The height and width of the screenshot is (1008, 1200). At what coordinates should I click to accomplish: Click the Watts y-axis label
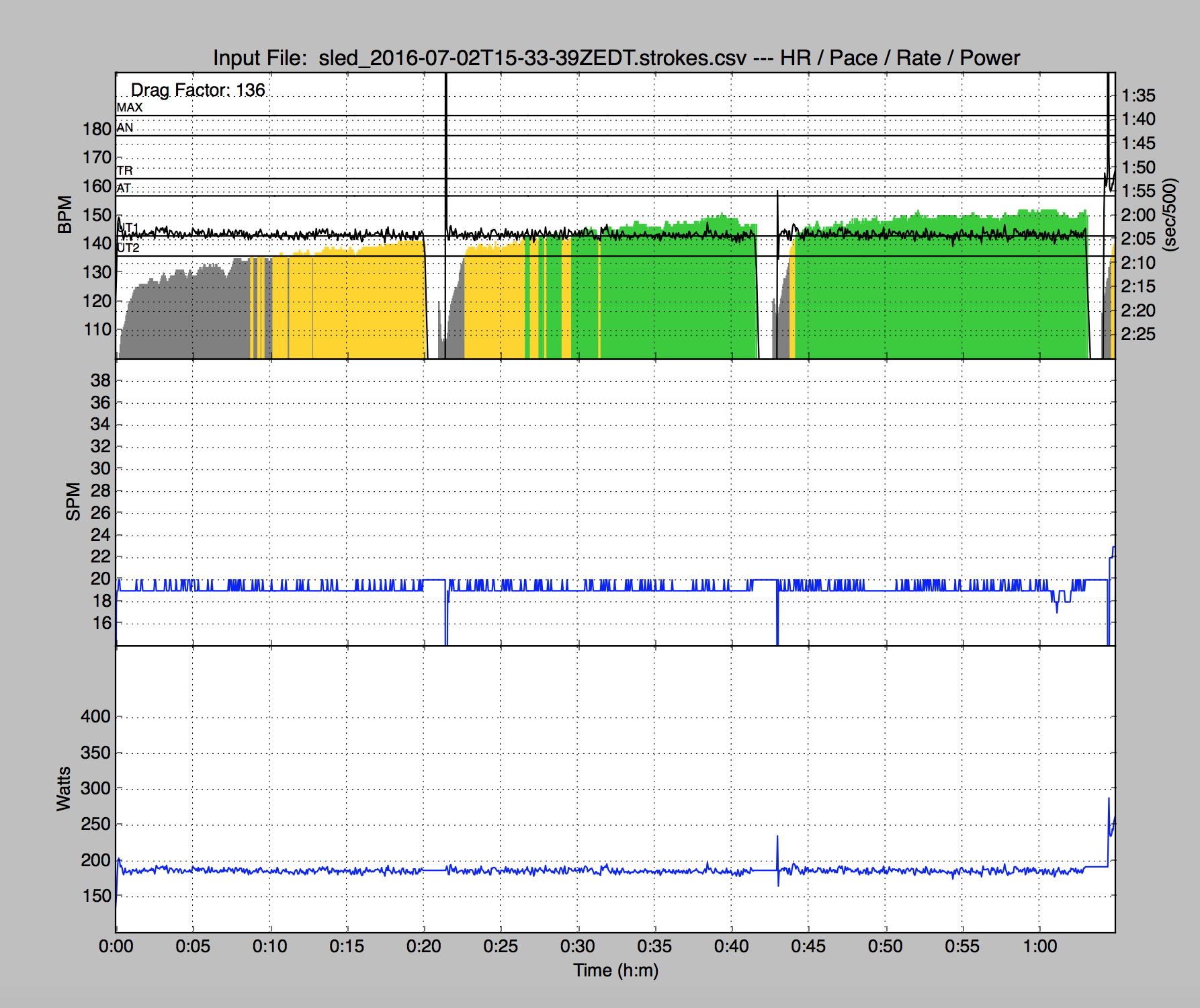click(x=64, y=788)
